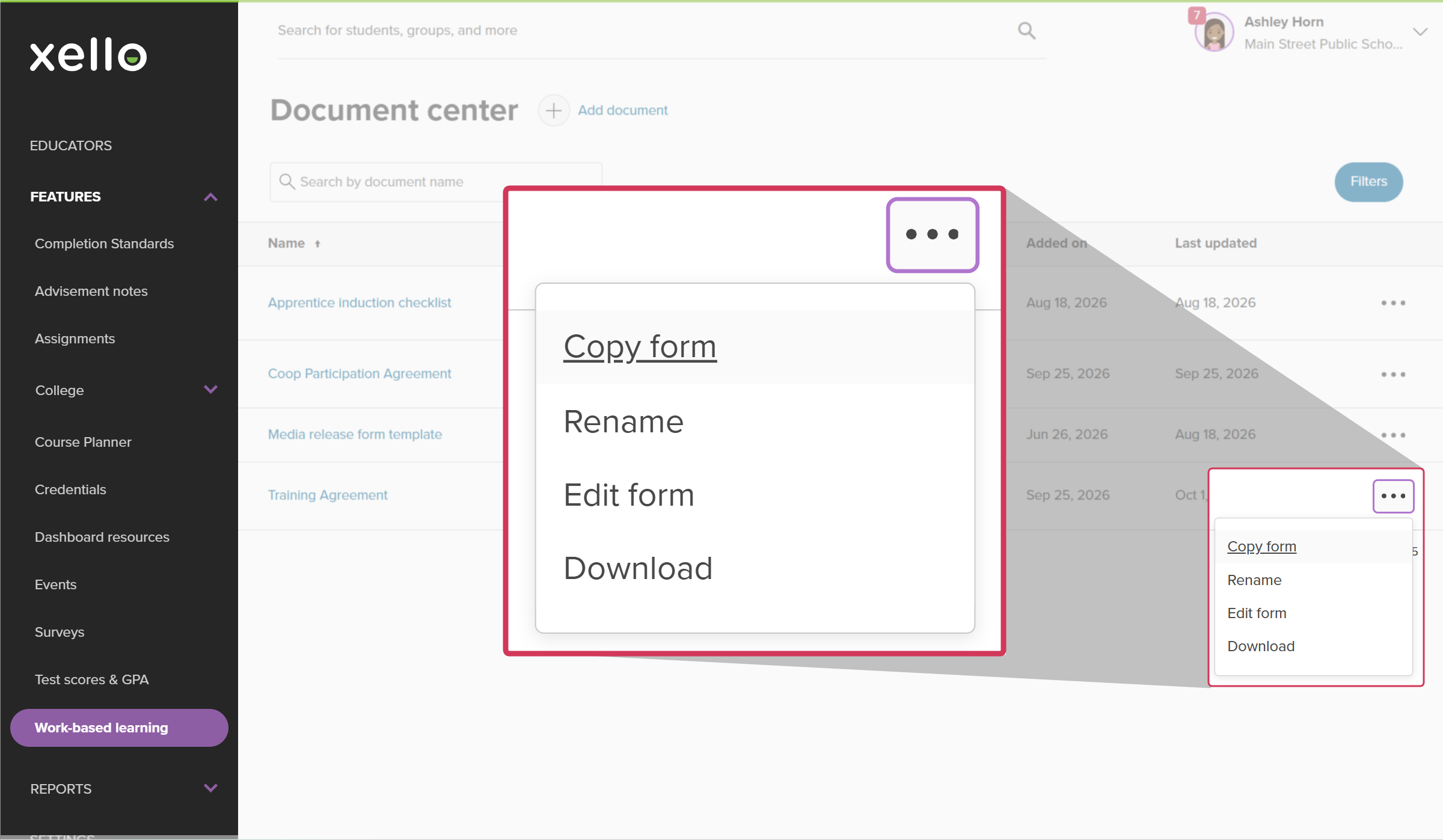
Task: Go to Events in the sidebar
Action: (55, 584)
